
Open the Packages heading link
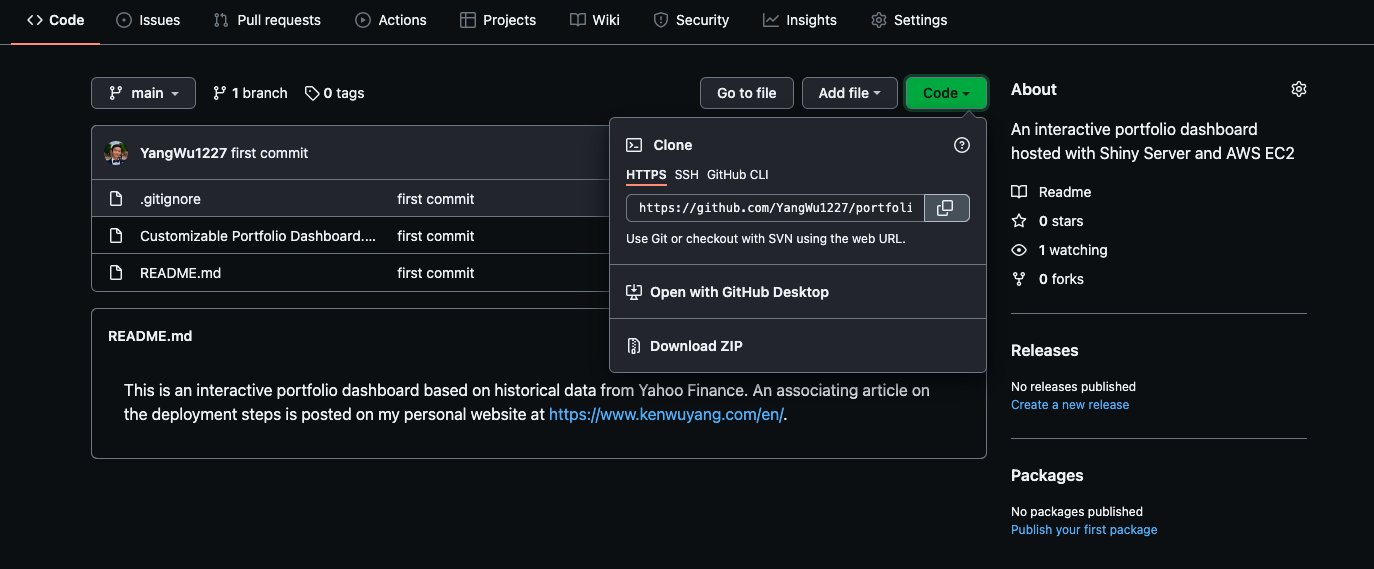1047,475
